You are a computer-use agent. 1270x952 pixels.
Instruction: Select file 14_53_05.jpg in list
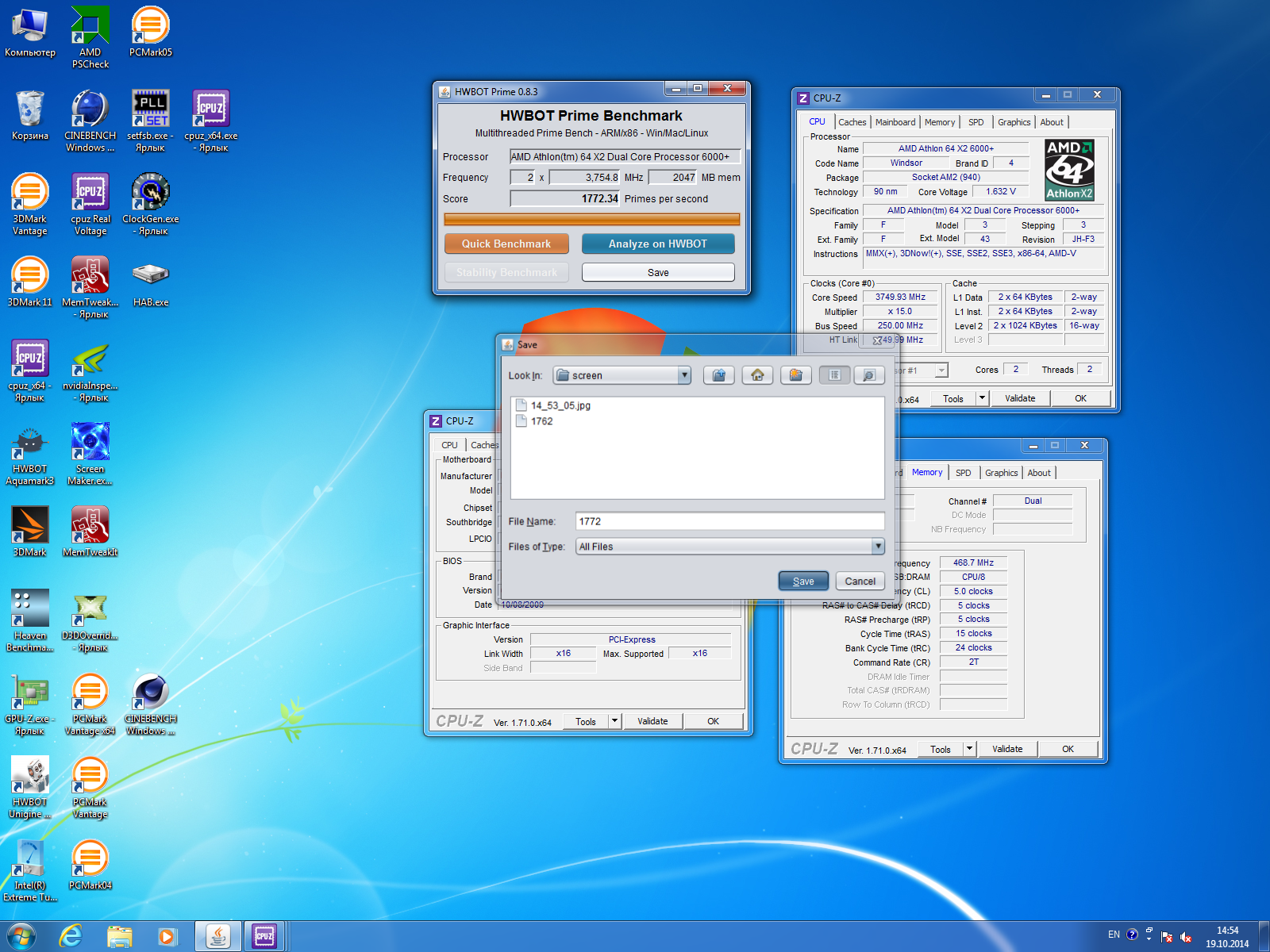[553, 405]
